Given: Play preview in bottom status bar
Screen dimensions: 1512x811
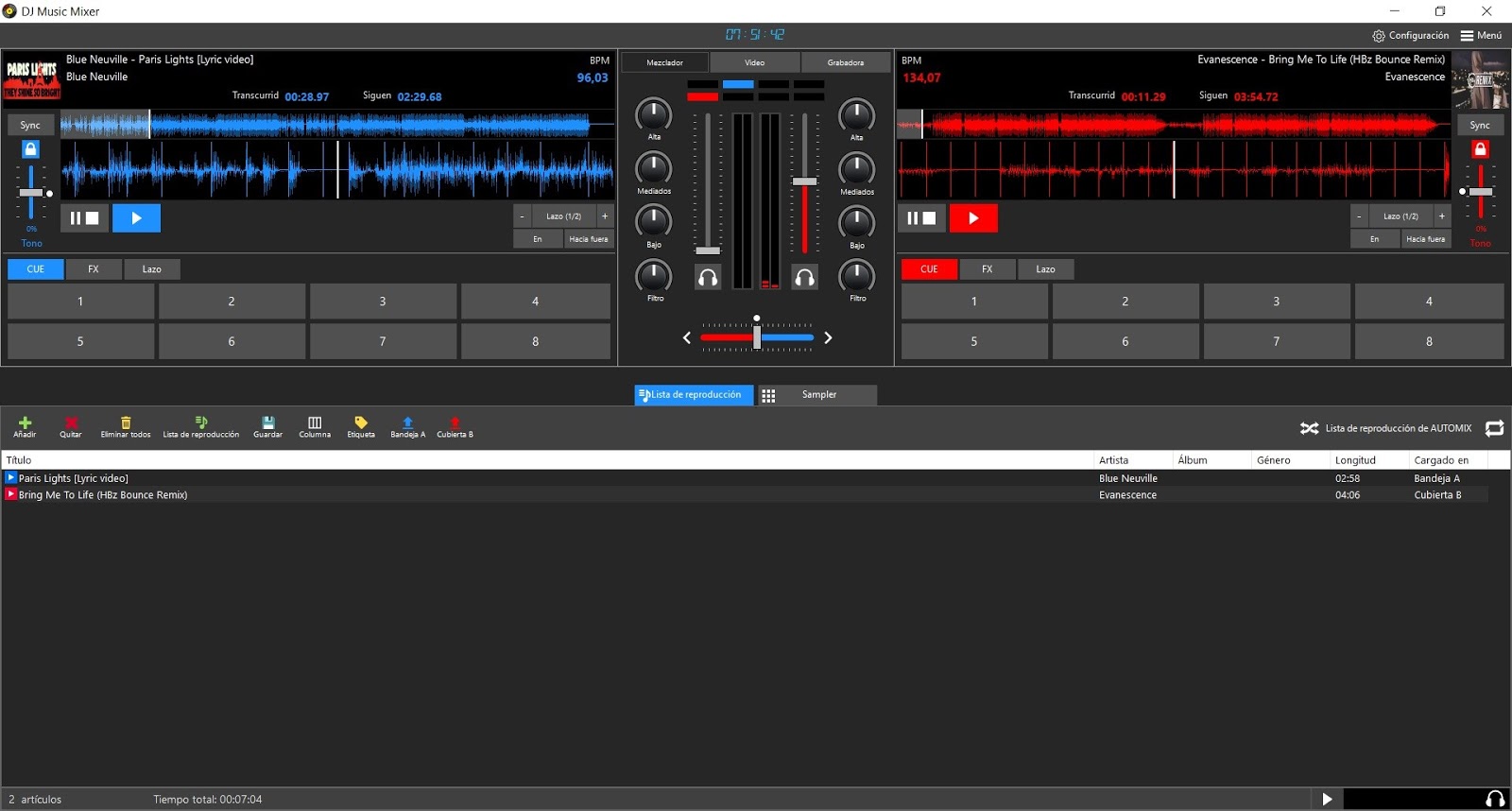Looking at the screenshot, I should tap(1327, 800).
